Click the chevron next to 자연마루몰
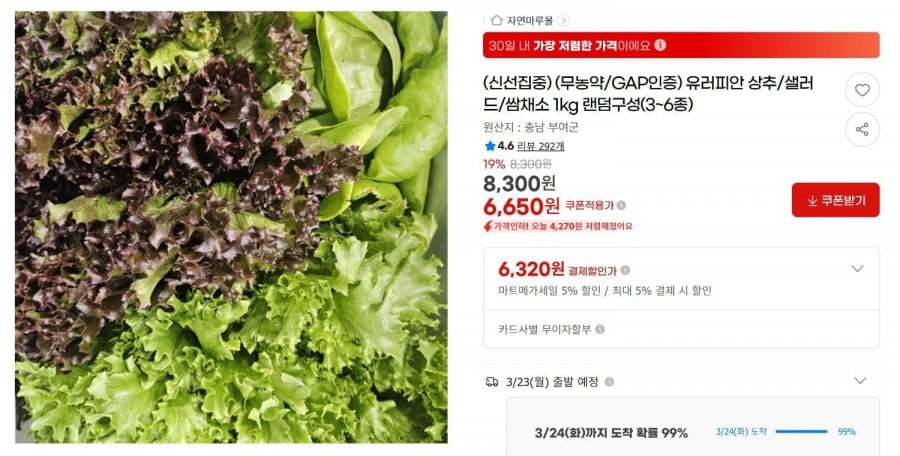 click(564, 21)
